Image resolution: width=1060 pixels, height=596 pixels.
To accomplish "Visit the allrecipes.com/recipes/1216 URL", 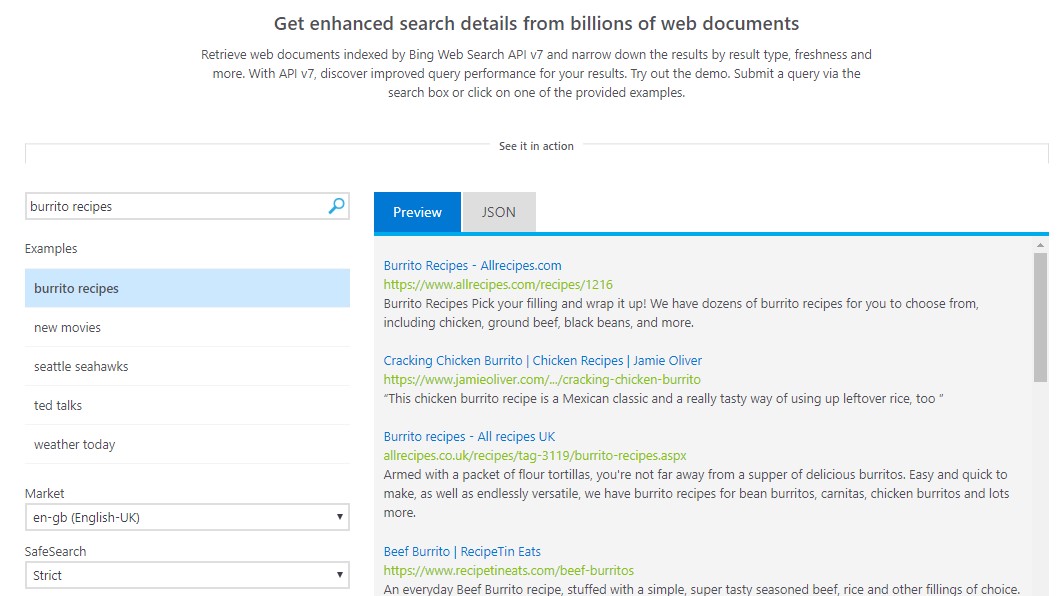I will pyautogui.click(x=498, y=284).
